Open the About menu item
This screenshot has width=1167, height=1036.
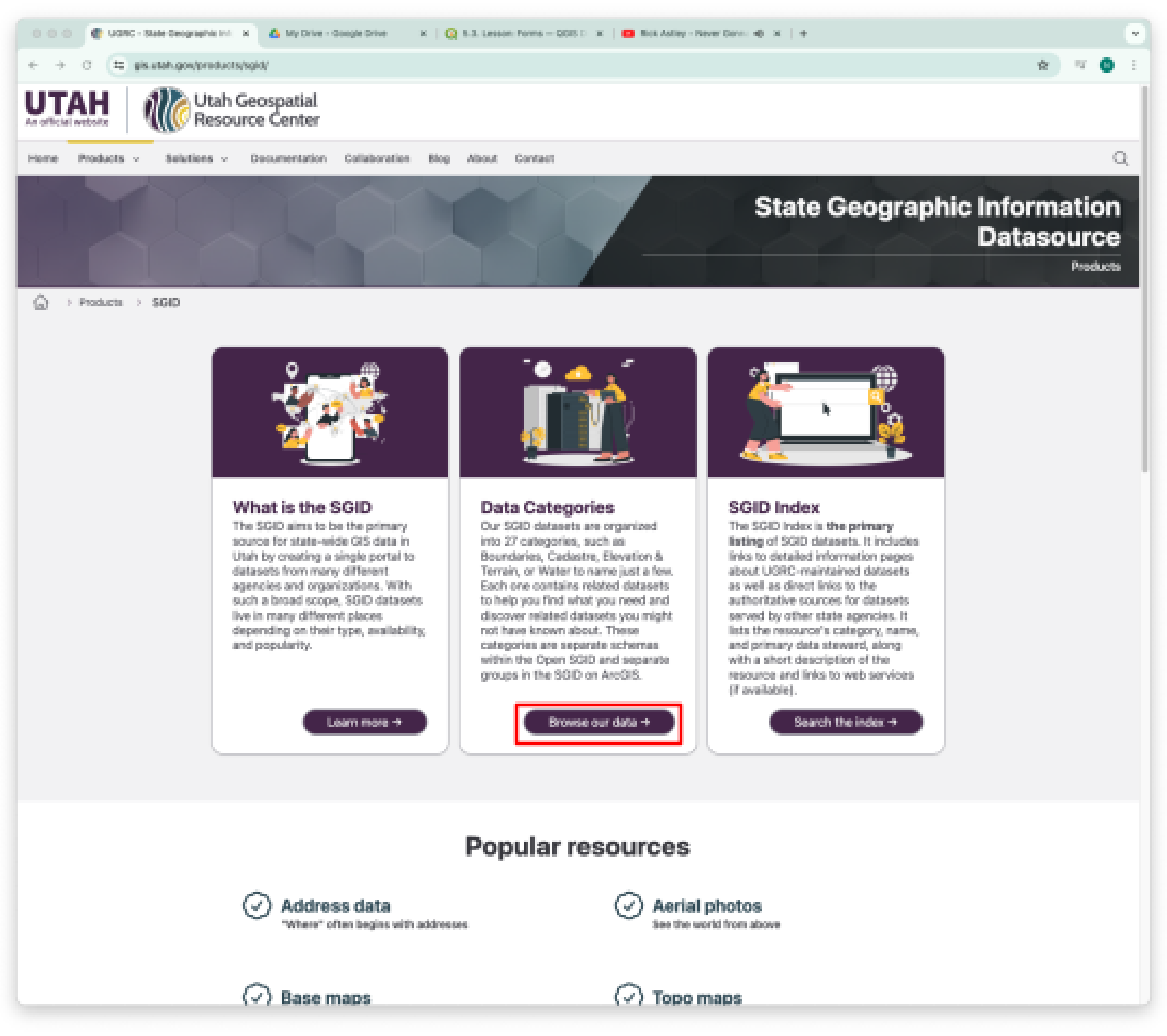(482, 158)
